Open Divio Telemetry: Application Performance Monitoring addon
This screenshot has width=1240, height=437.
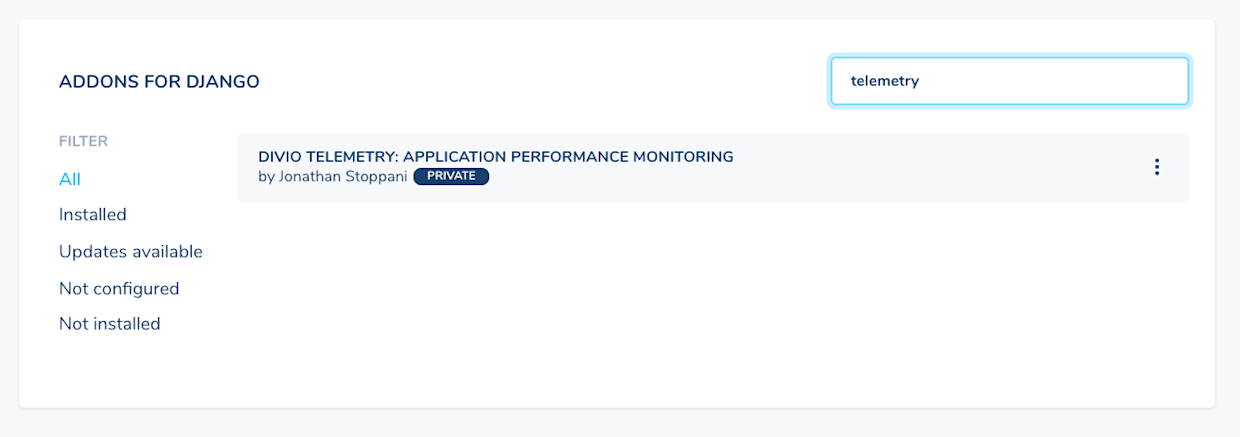[496, 157]
